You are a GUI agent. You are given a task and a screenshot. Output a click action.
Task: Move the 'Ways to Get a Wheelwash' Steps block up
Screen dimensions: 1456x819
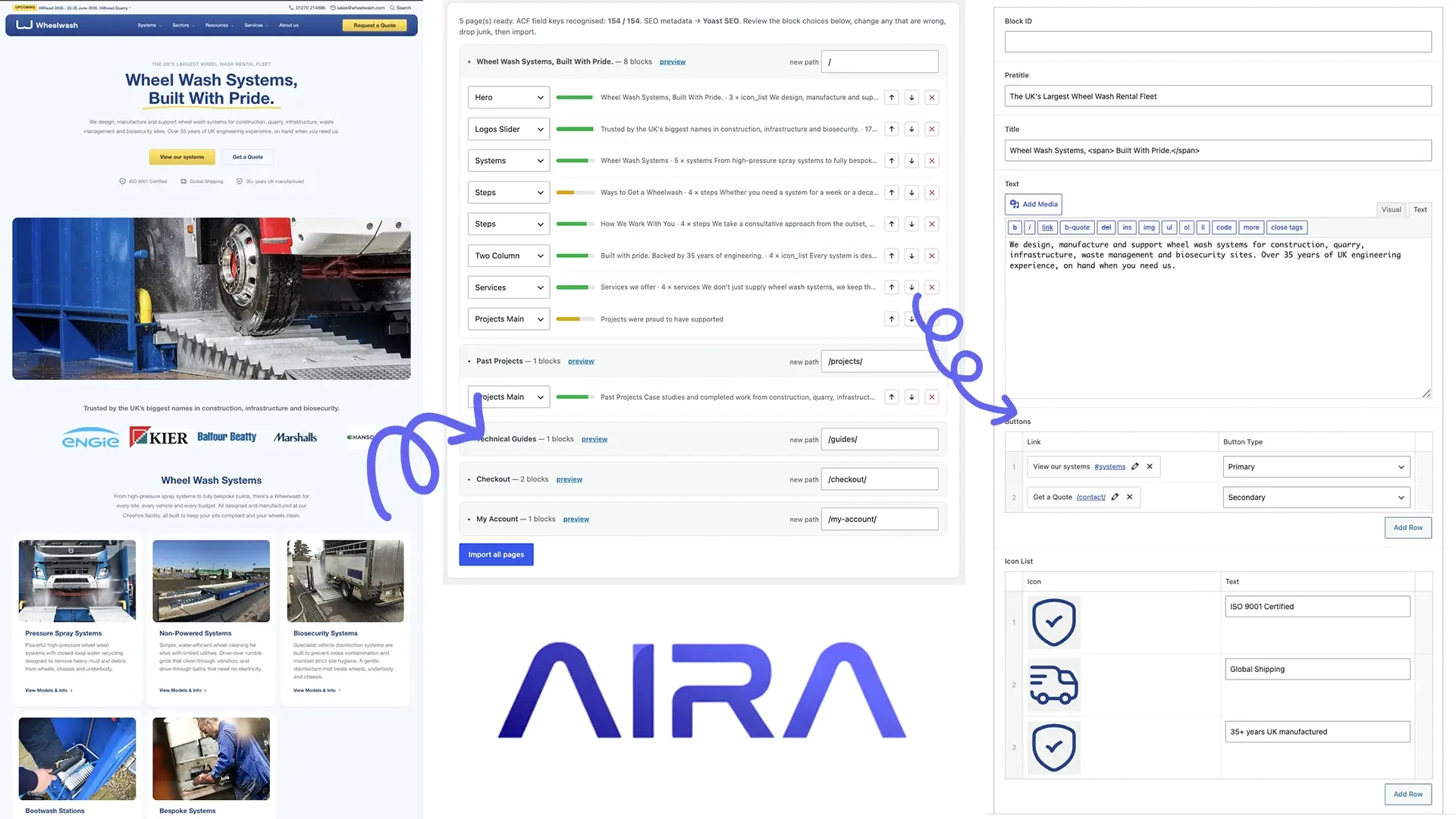pos(892,193)
